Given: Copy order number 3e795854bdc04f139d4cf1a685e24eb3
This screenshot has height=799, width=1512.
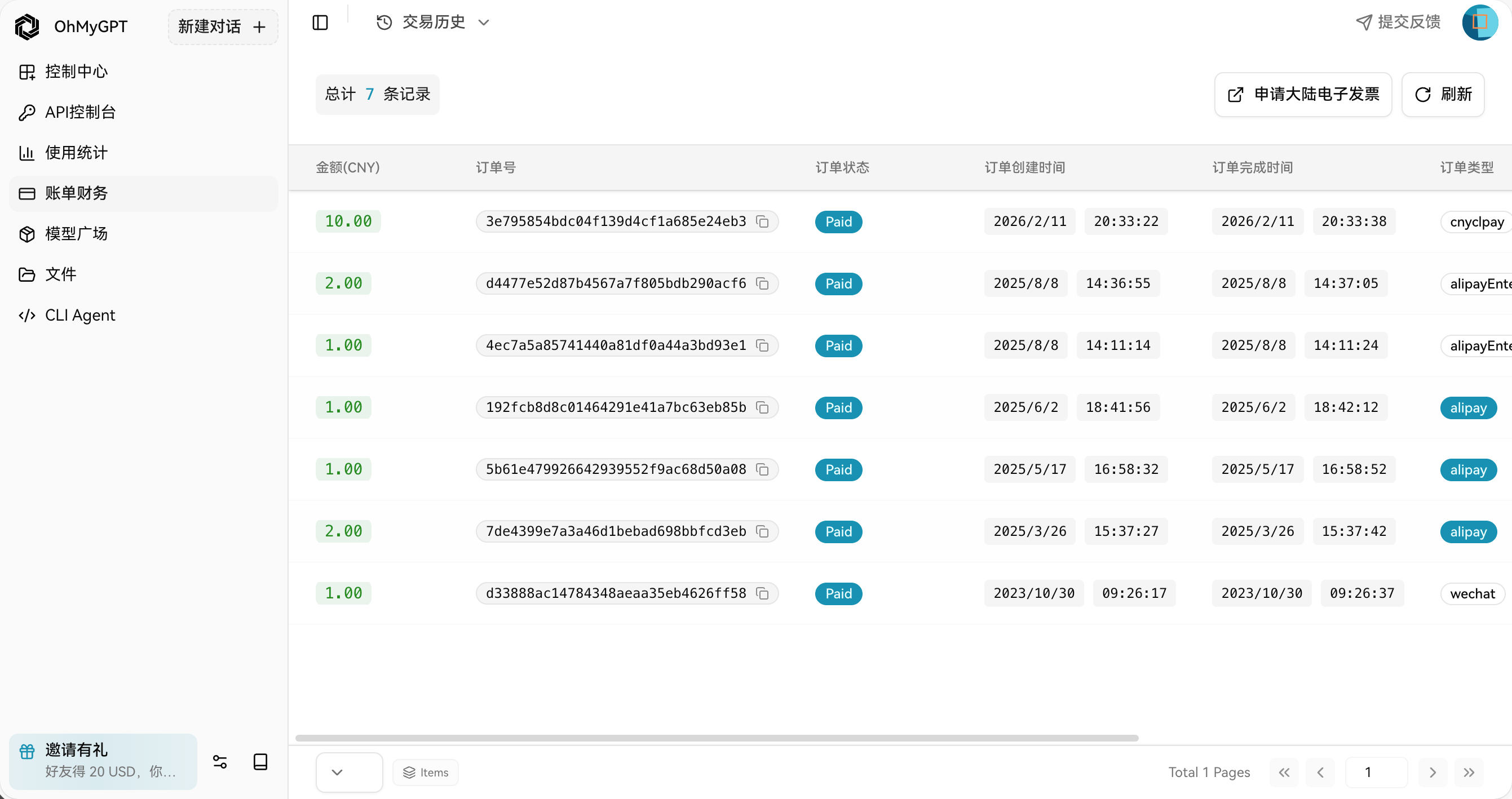Looking at the screenshot, I should click(762, 222).
